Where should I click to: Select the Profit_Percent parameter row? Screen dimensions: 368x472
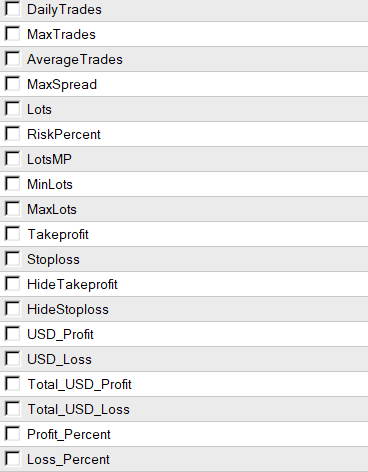[184, 434]
